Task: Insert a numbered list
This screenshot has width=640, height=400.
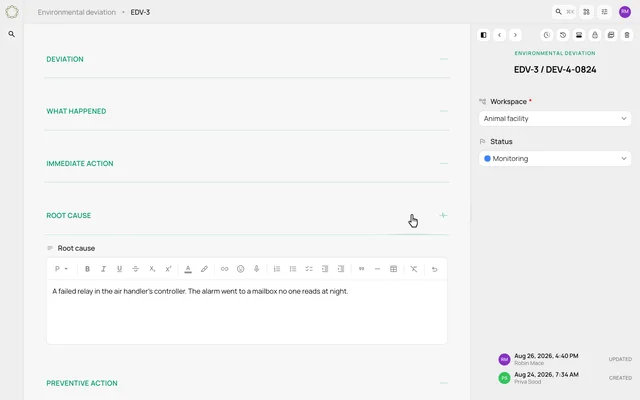Action: [x=277, y=269]
